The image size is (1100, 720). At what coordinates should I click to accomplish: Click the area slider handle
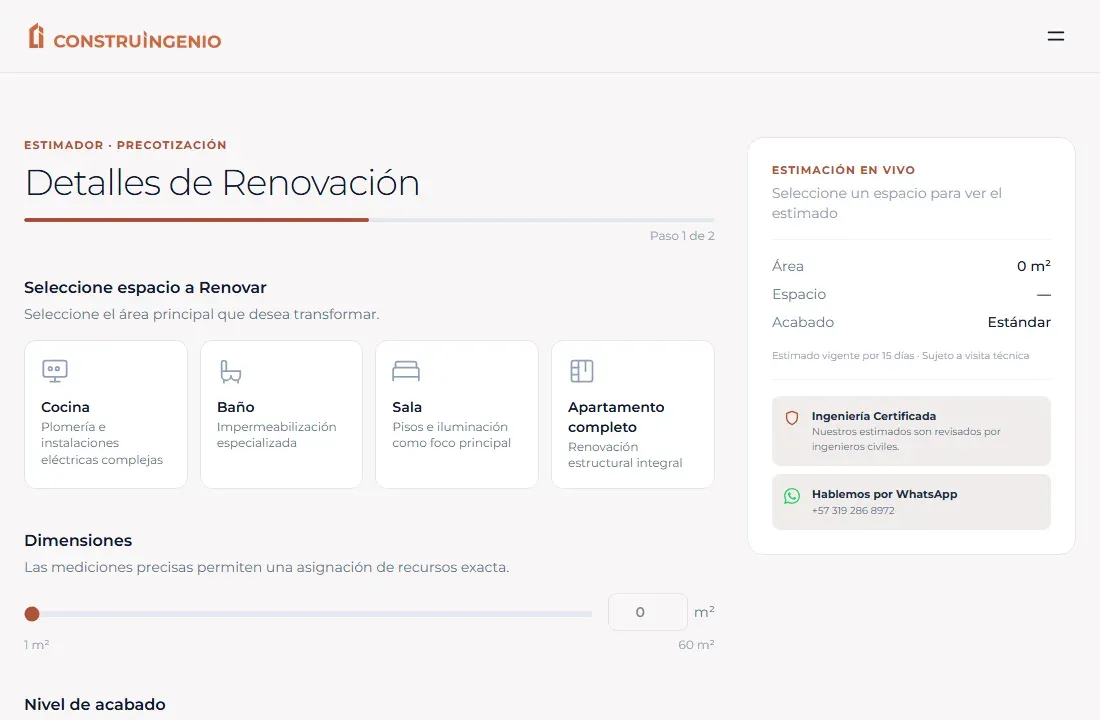click(32, 614)
